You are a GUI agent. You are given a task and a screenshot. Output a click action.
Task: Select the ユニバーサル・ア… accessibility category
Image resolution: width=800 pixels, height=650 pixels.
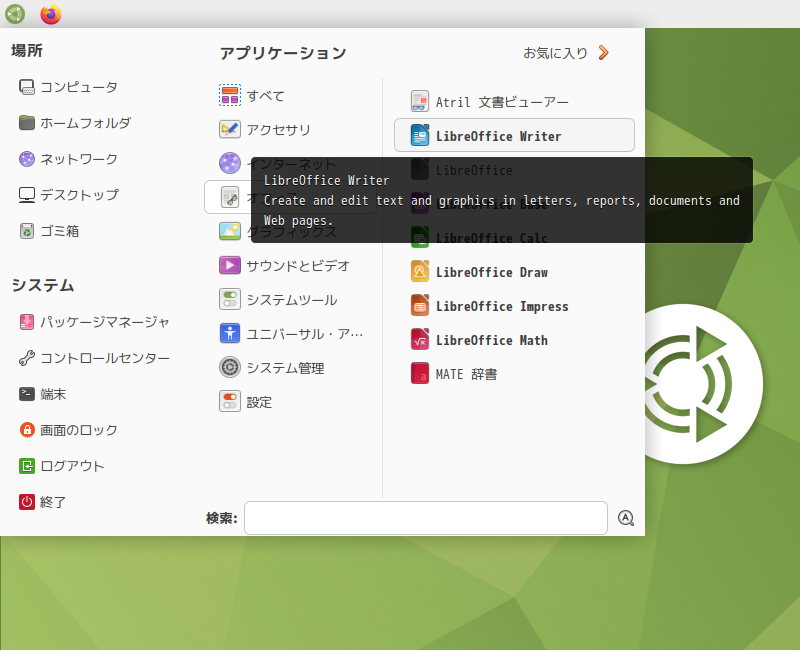point(291,334)
